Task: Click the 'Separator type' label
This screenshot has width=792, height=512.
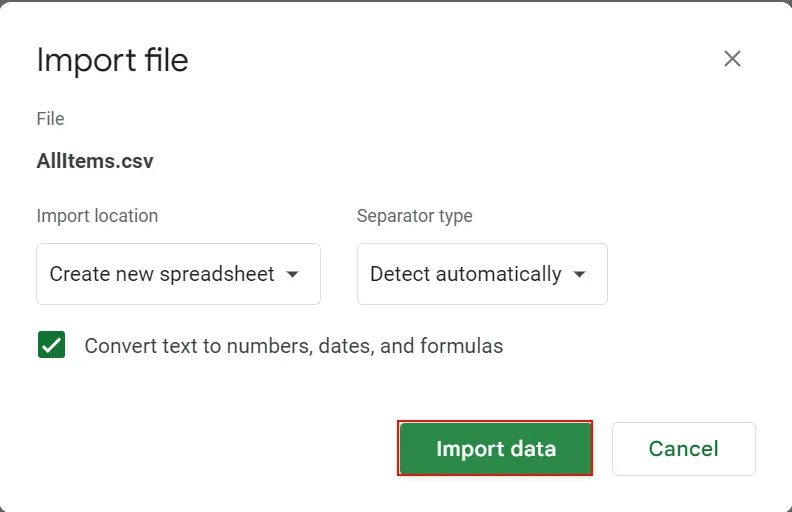Action: coord(414,216)
